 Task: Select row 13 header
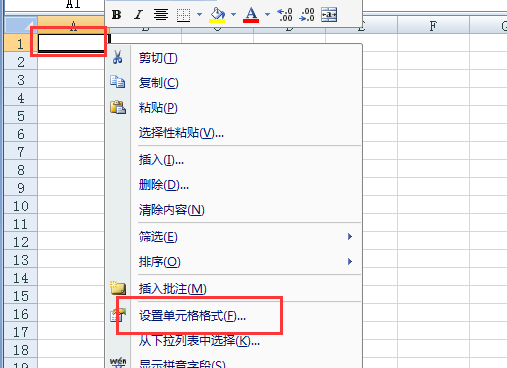21,260
